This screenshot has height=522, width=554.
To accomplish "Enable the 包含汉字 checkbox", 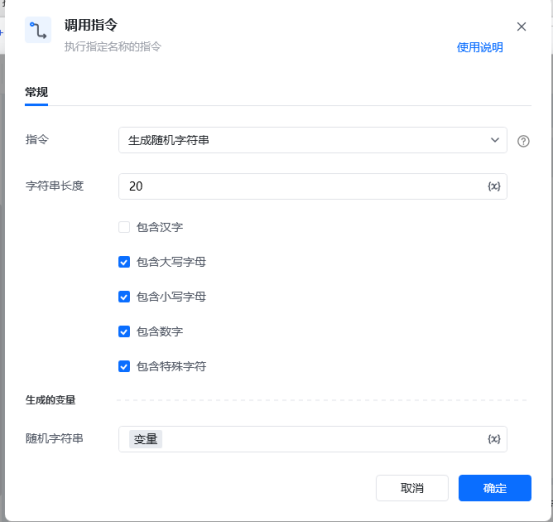I will point(124,227).
